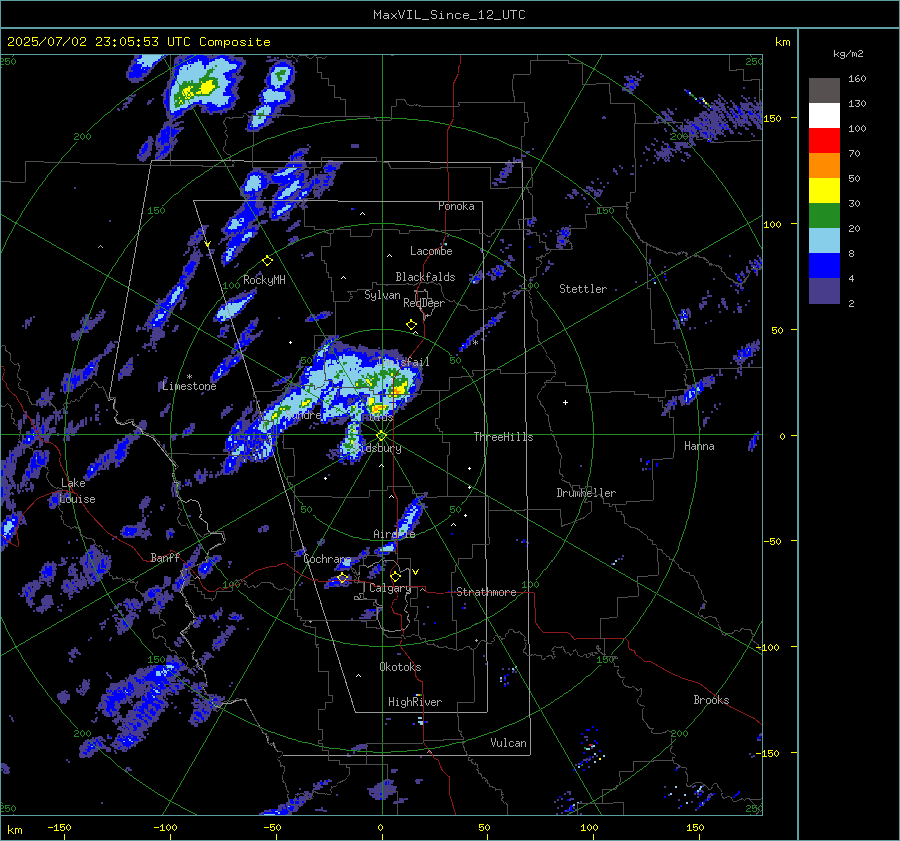Click the -150 x-axis tick label

(59, 827)
